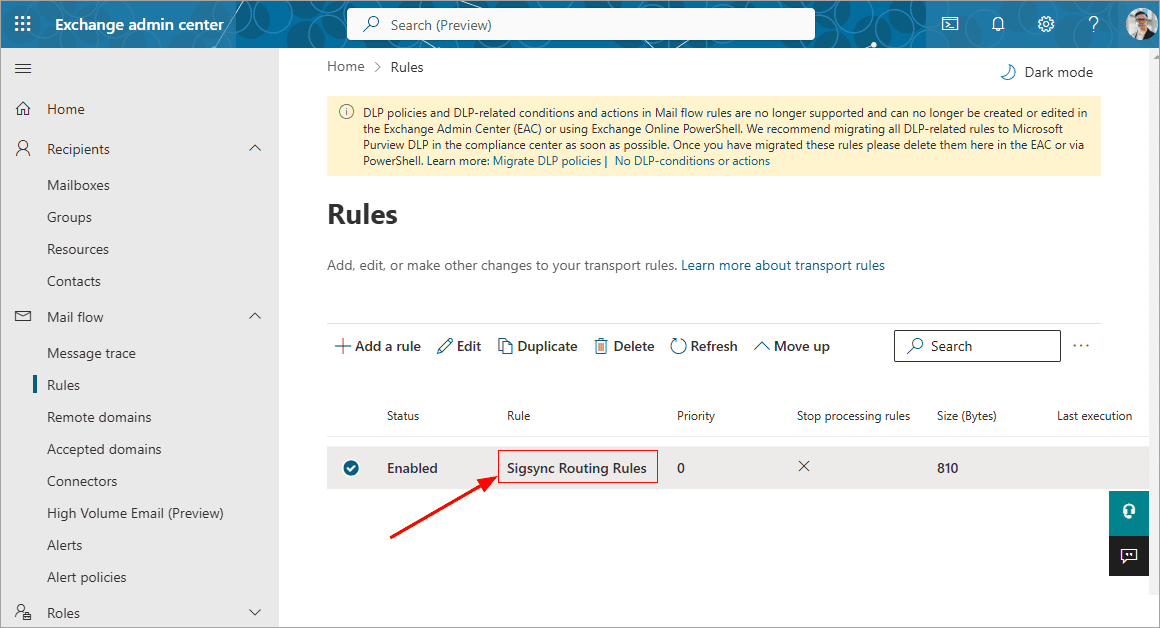Click the Enabled status cell
Screen dimensions: 1160x628
412,468
